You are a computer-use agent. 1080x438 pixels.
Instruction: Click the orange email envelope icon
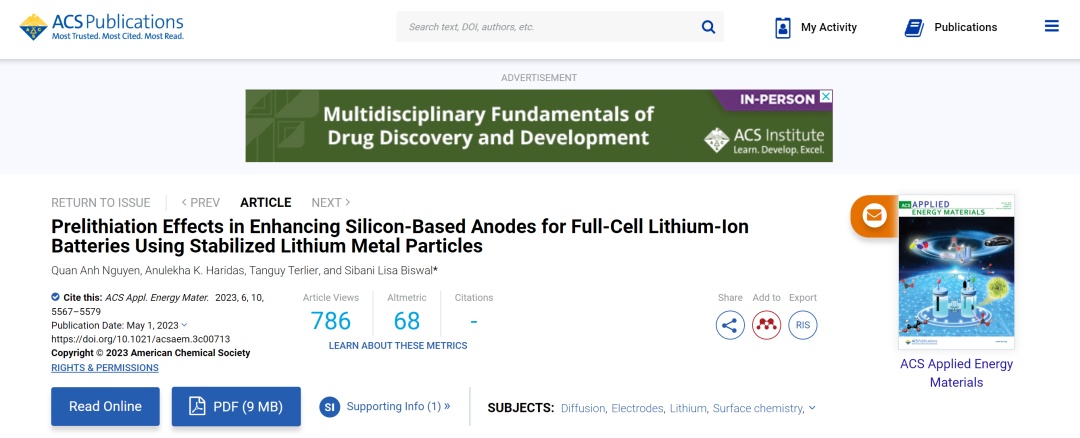pos(873,216)
